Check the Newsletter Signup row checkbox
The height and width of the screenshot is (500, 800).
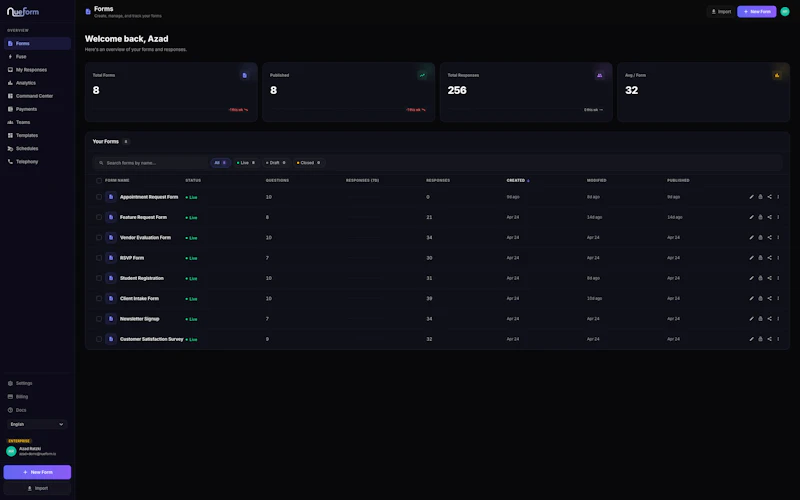pos(99,319)
